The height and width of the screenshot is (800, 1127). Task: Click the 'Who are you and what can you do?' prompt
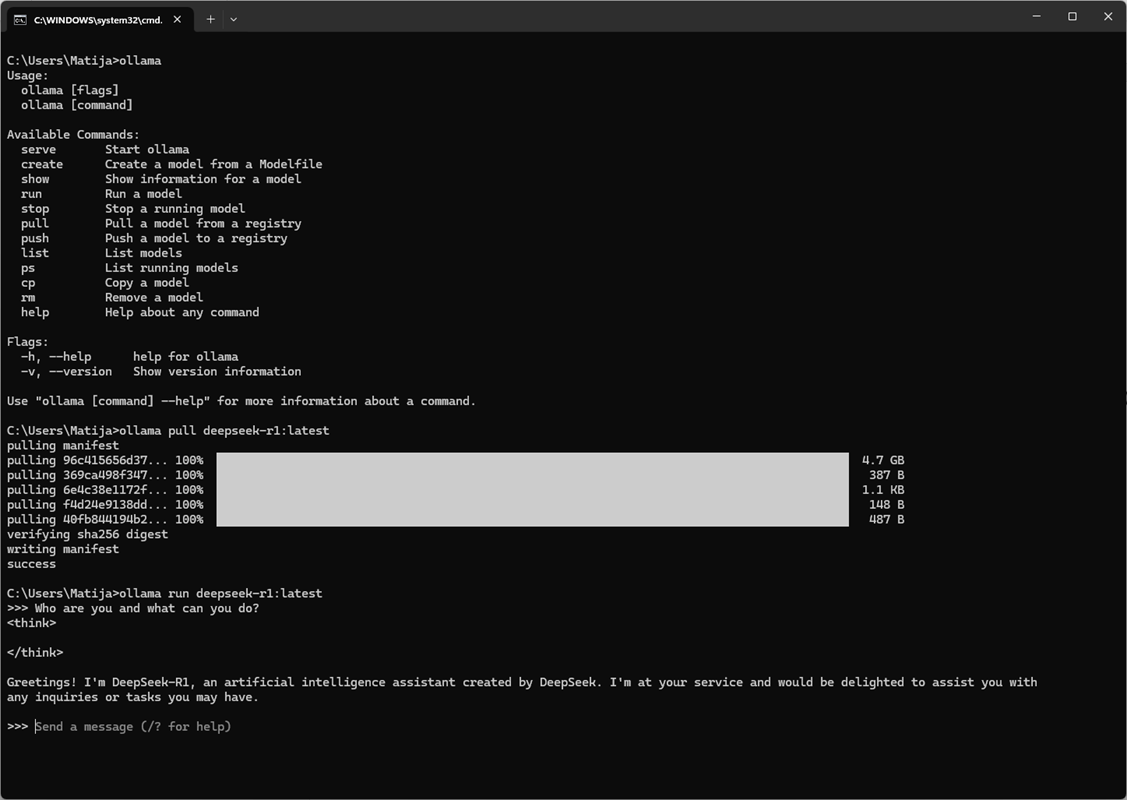point(147,609)
